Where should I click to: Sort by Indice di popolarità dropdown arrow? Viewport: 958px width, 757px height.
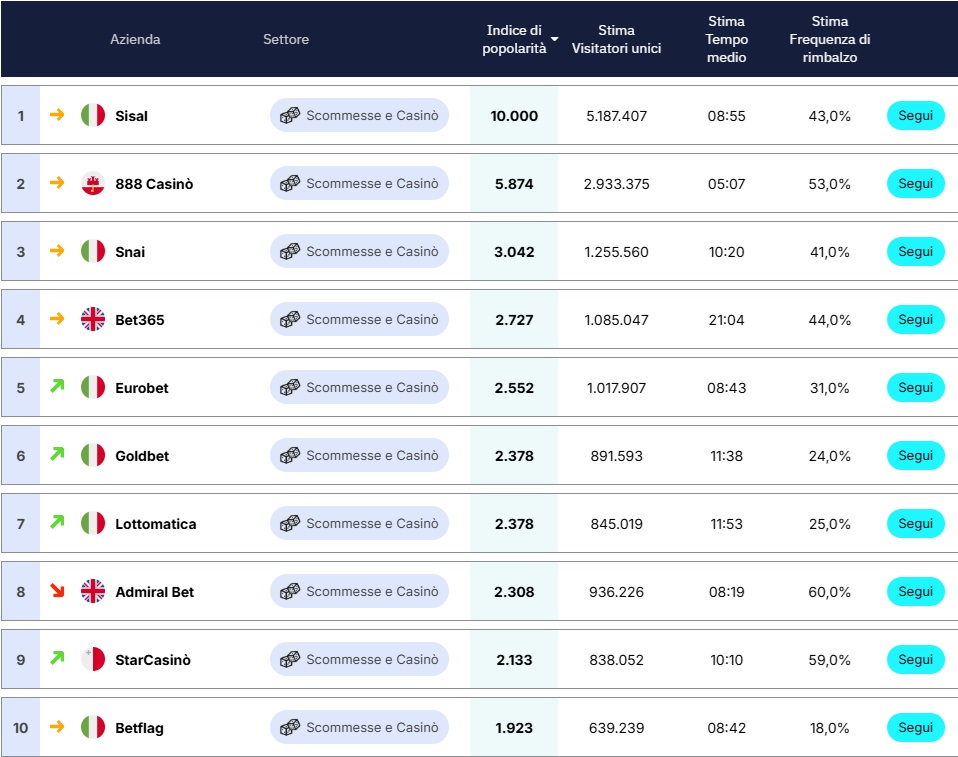pyautogui.click(x=554, y=39)
